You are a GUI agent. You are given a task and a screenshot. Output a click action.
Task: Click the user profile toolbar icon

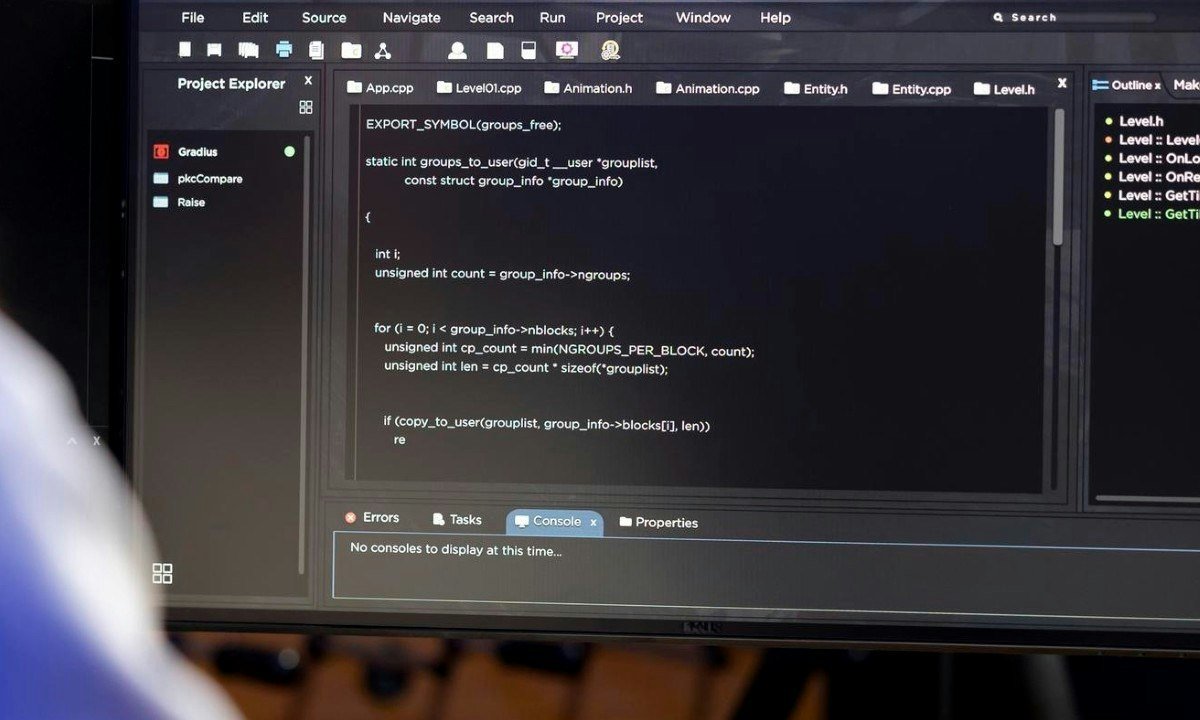pyautogui.click(x=458, y=49)
